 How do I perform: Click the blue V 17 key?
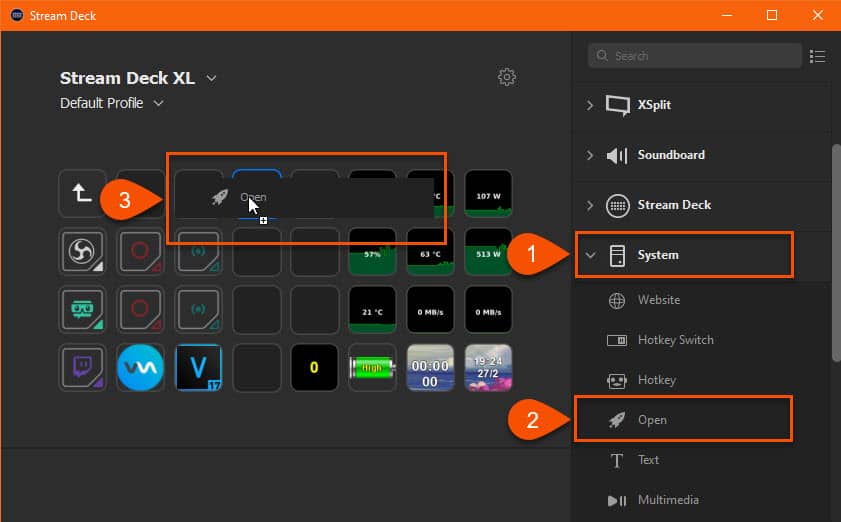pyautogui.click(x=198, y=367)
